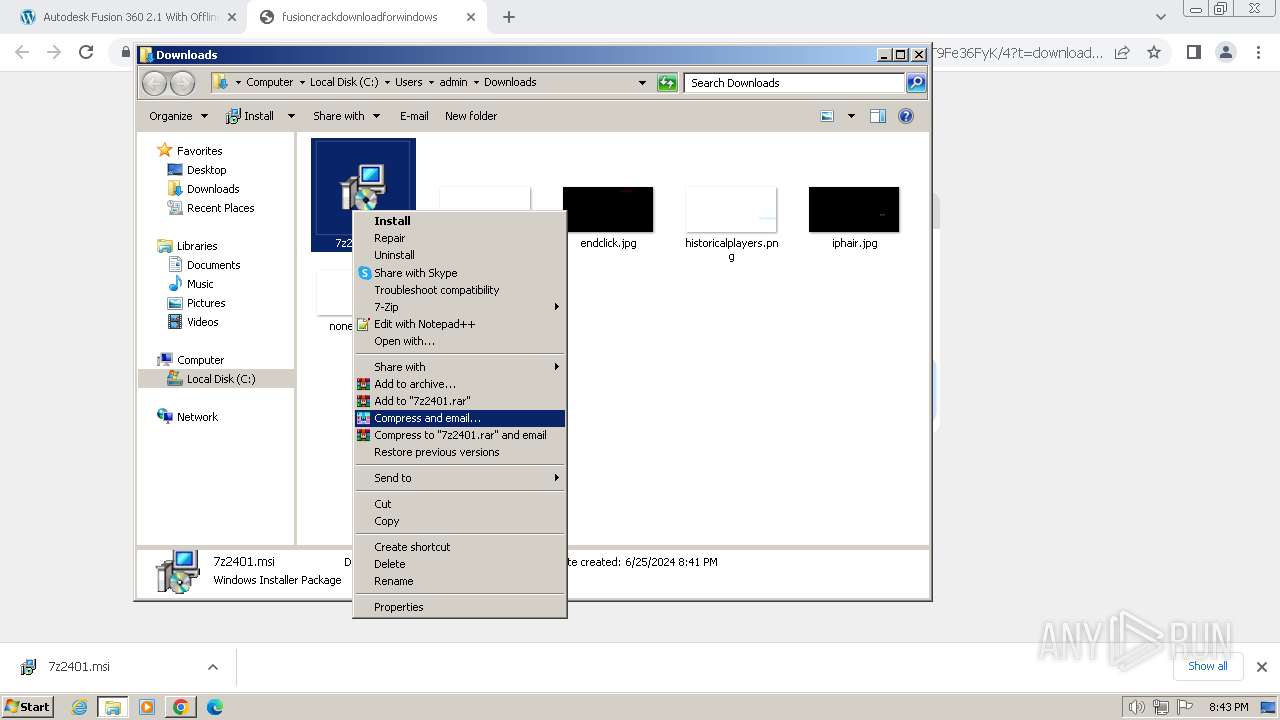1280x720 pixels.
Task: Open the dropdown arrow next to Install
Action: (291, 116)
